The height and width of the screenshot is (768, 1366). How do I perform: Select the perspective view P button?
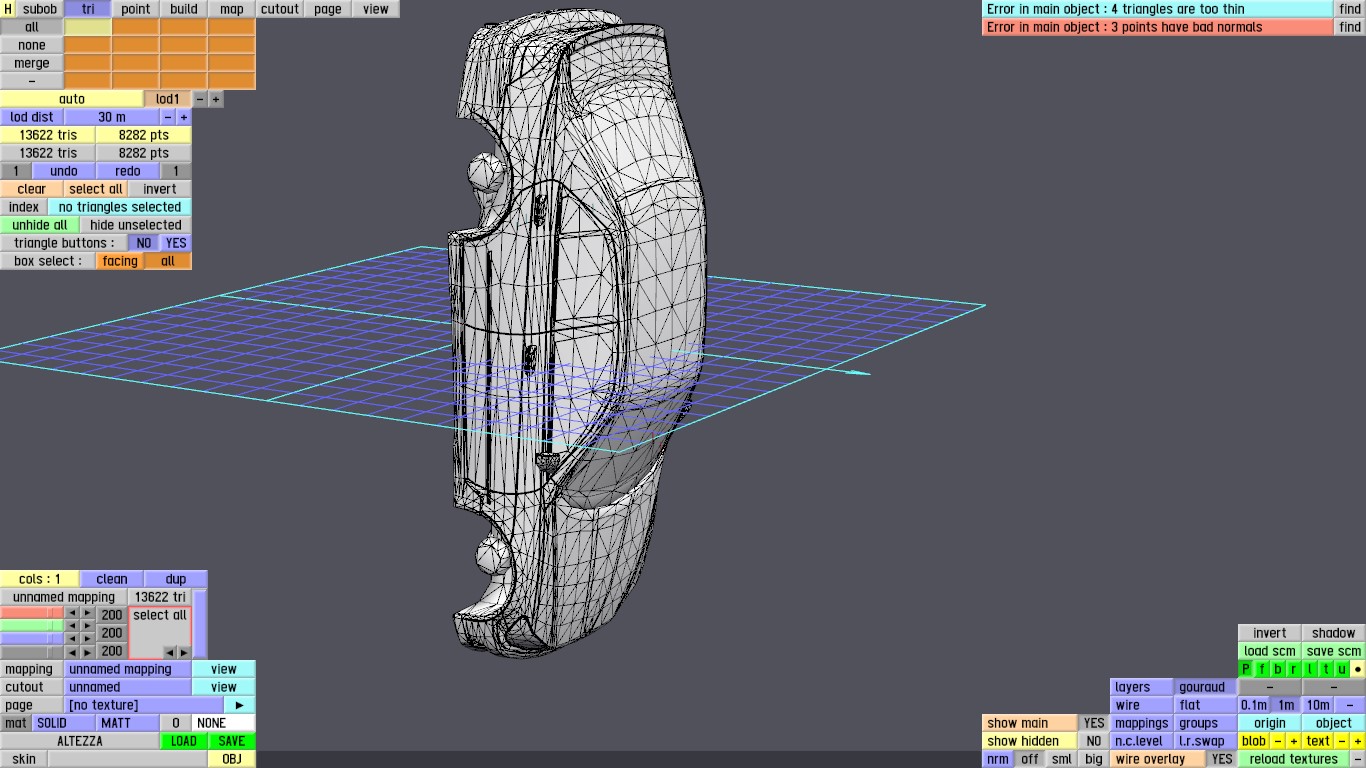(x=1246, y=669)
